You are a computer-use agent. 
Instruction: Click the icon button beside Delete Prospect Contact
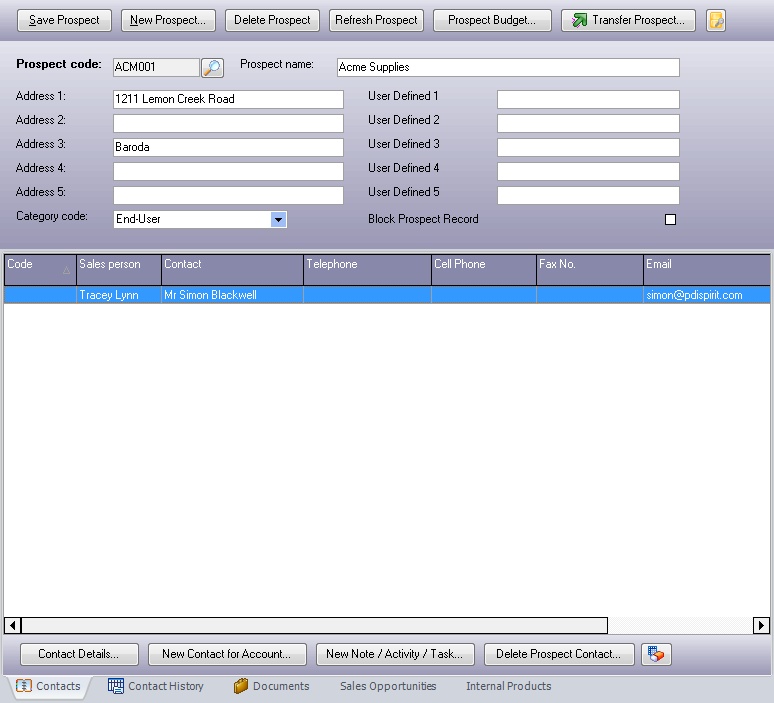656,654
